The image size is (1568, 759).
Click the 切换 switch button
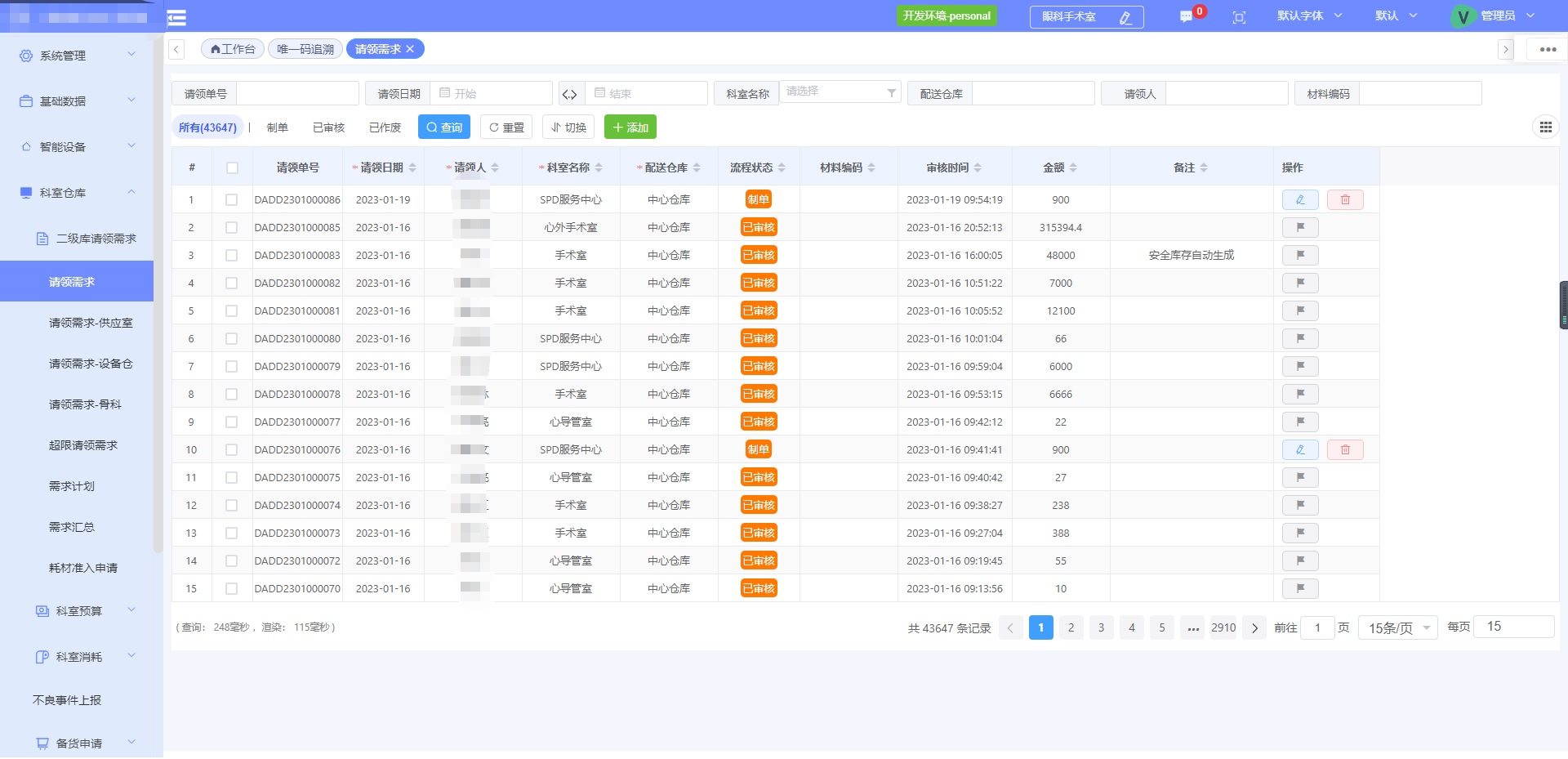568,127
